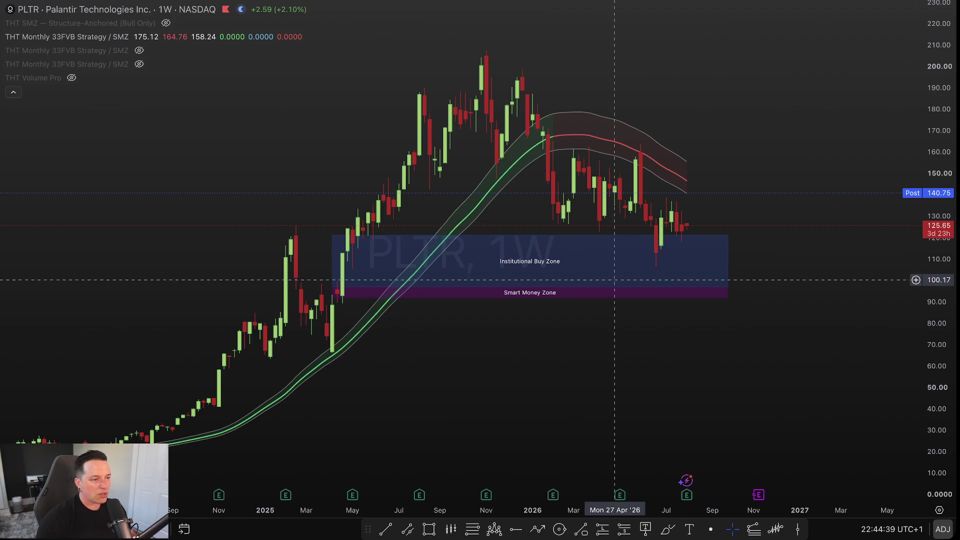Screen dimensions: 960x540
Task: Select the circle drawing tool
Action: 559,529
